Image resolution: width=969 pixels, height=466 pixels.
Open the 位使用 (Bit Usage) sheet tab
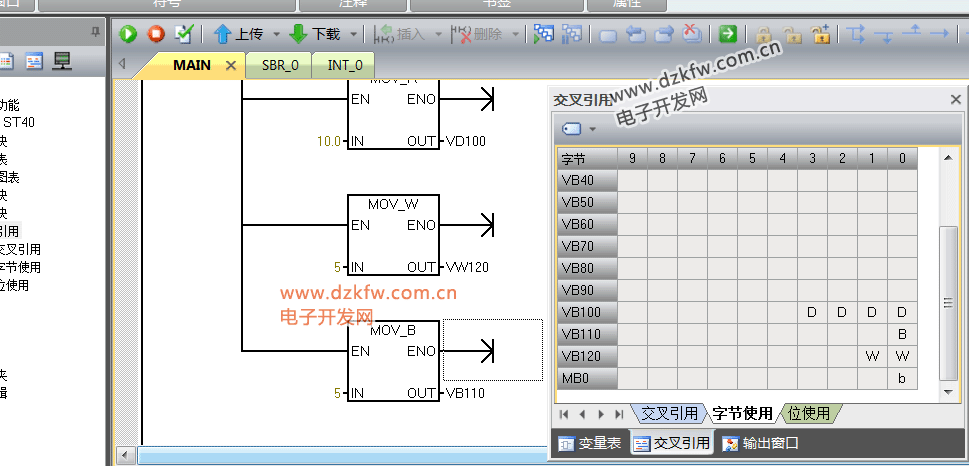809,413
